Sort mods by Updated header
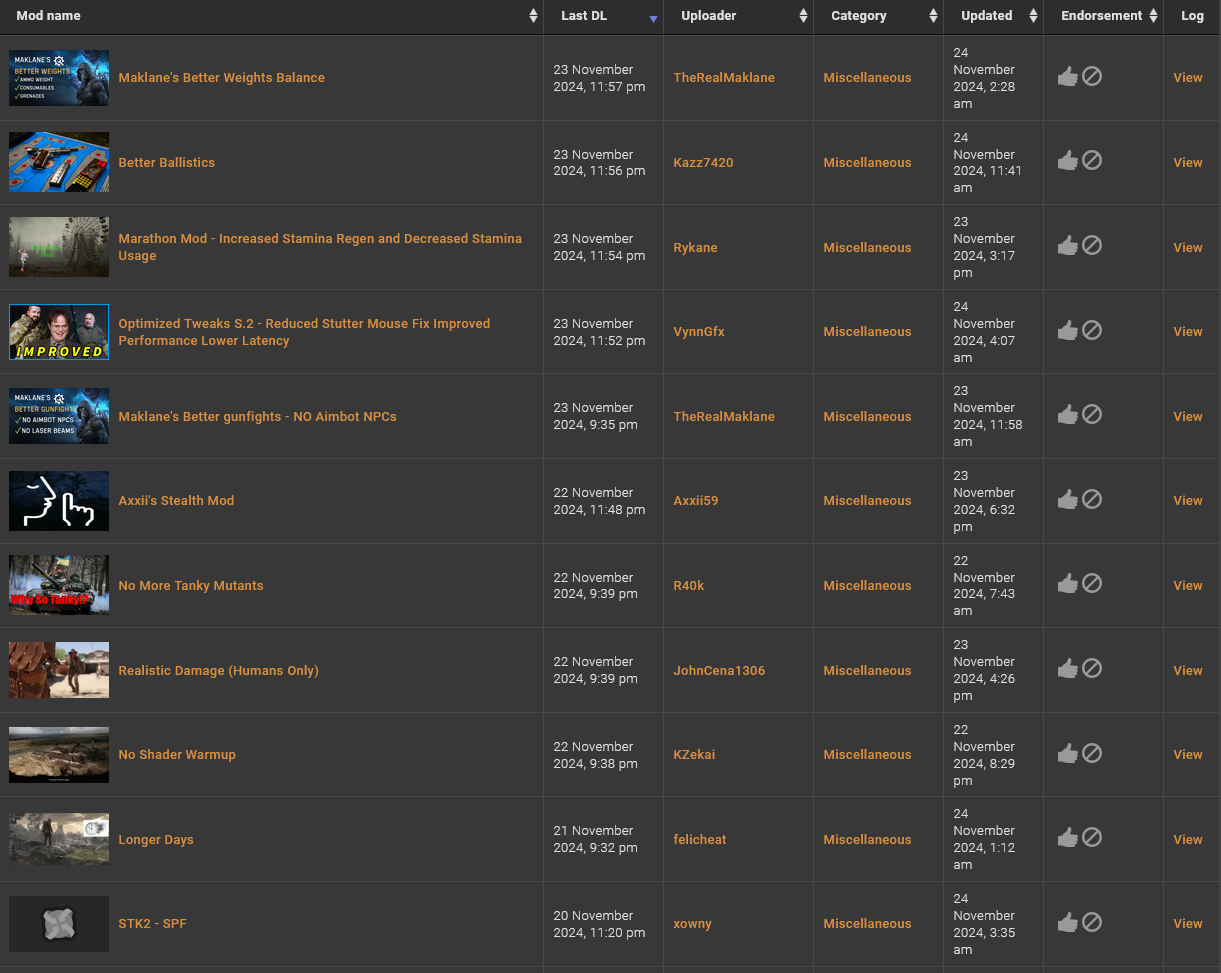The image size is (1221, 973). [986, 16]
